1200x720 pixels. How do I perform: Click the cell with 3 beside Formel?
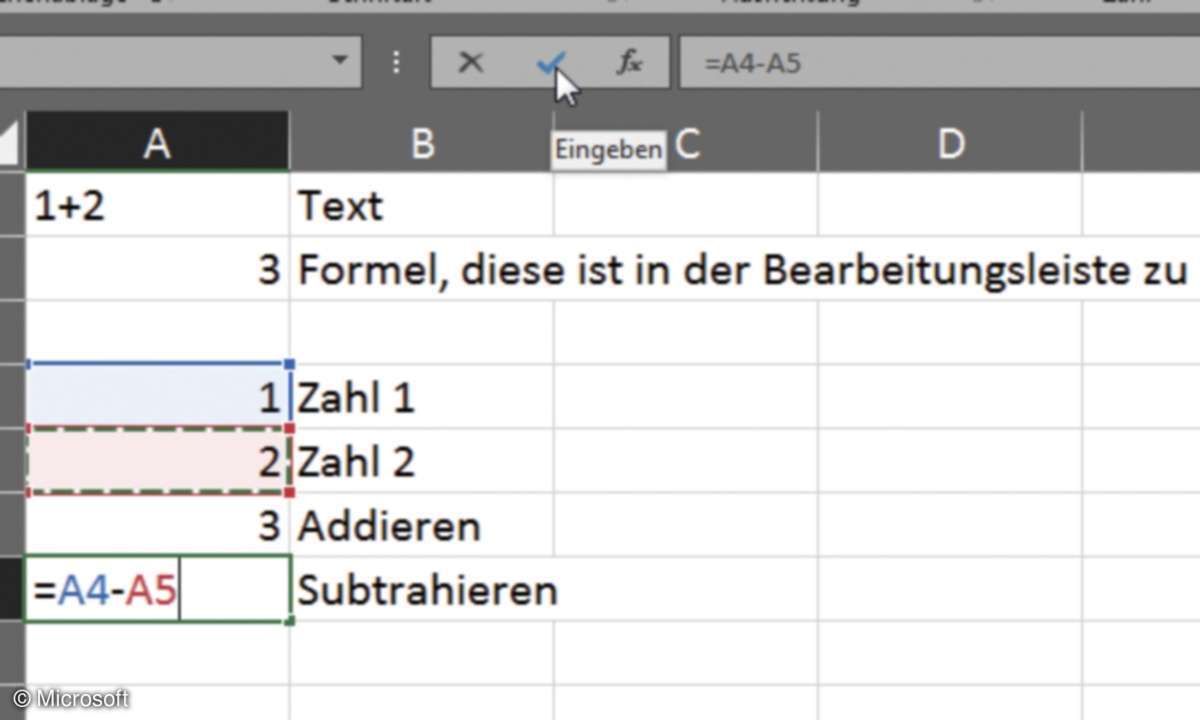pos(157,270)
